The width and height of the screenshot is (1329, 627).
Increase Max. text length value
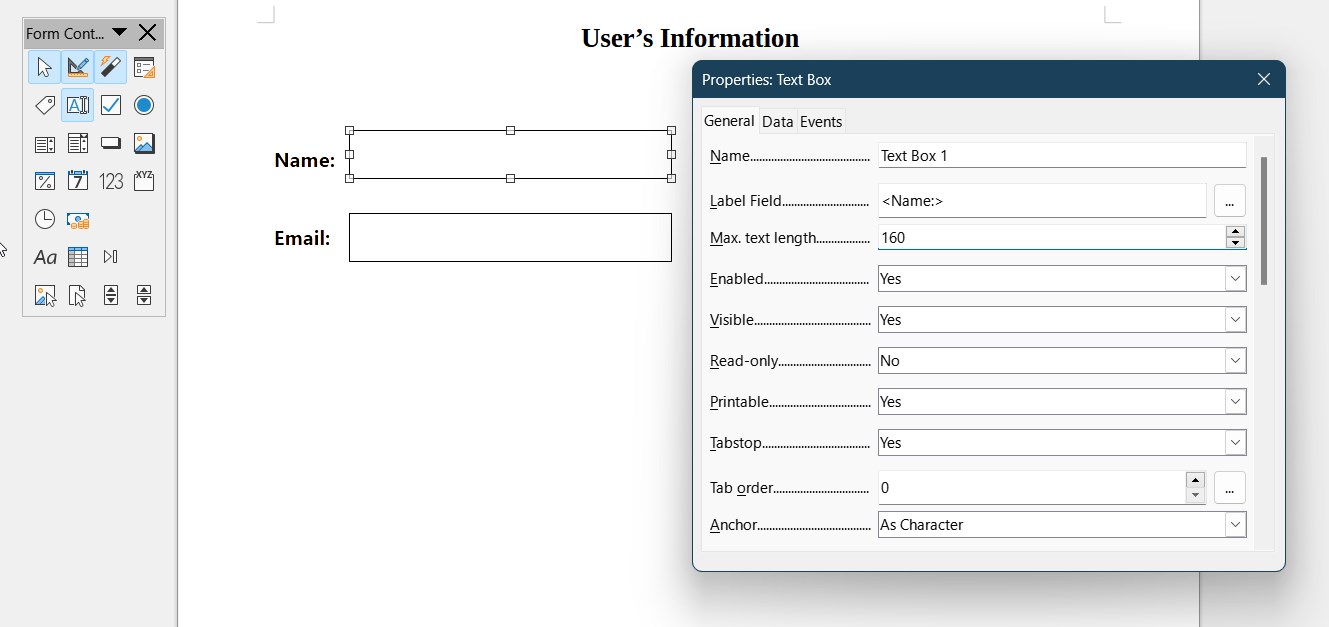click(1236, 232)
